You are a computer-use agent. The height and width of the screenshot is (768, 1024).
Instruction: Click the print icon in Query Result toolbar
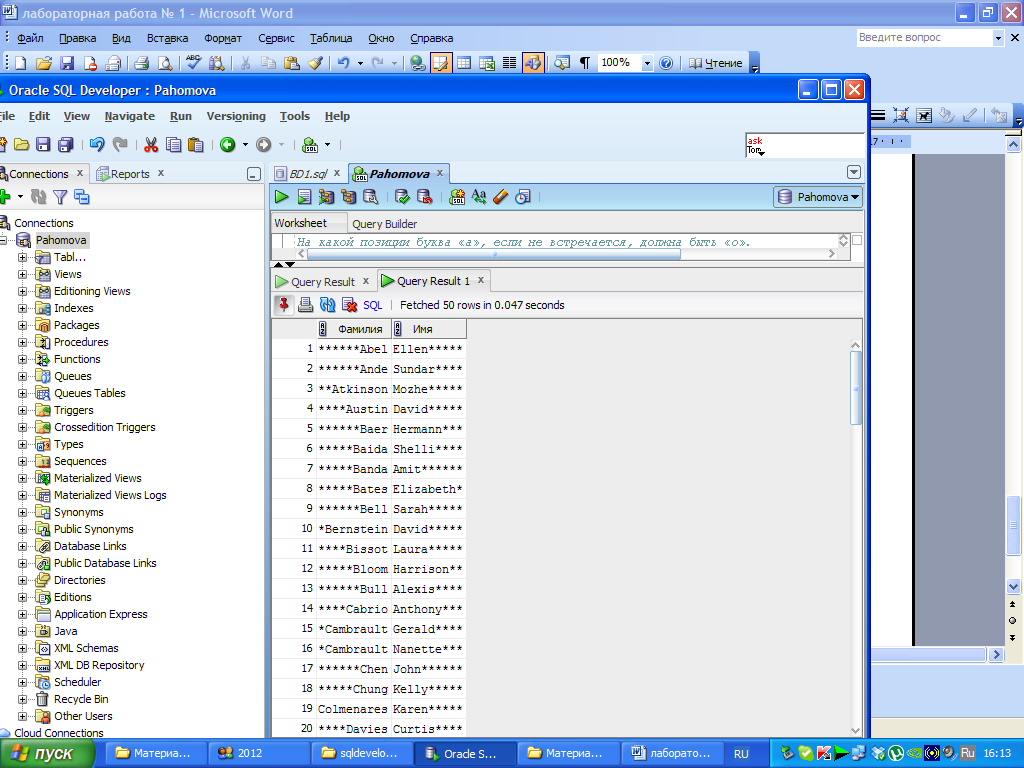click(x=305, y=305)
